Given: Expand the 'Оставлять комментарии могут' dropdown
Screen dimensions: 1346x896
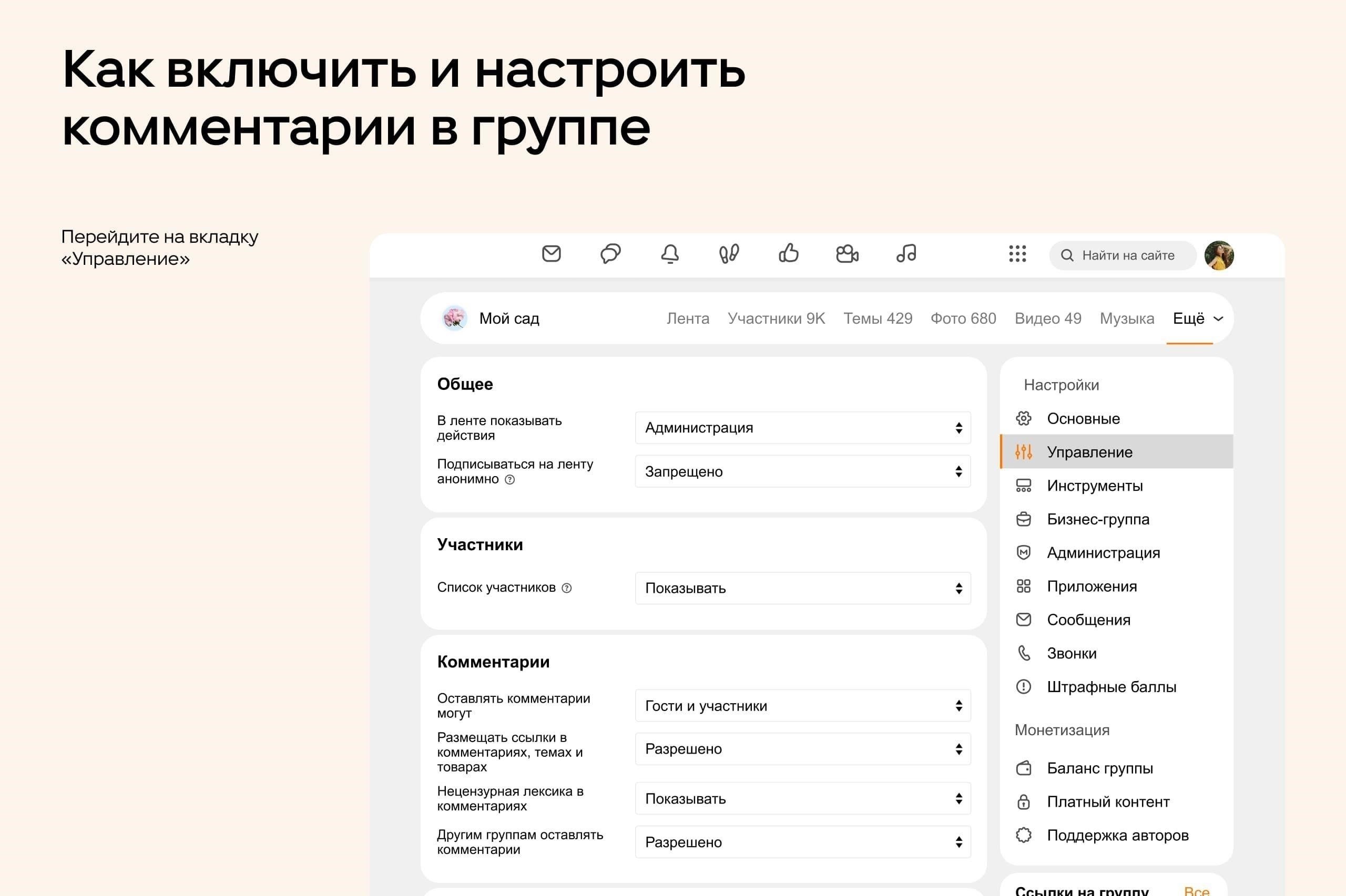Looking at the screenshot, I should 802,706.
